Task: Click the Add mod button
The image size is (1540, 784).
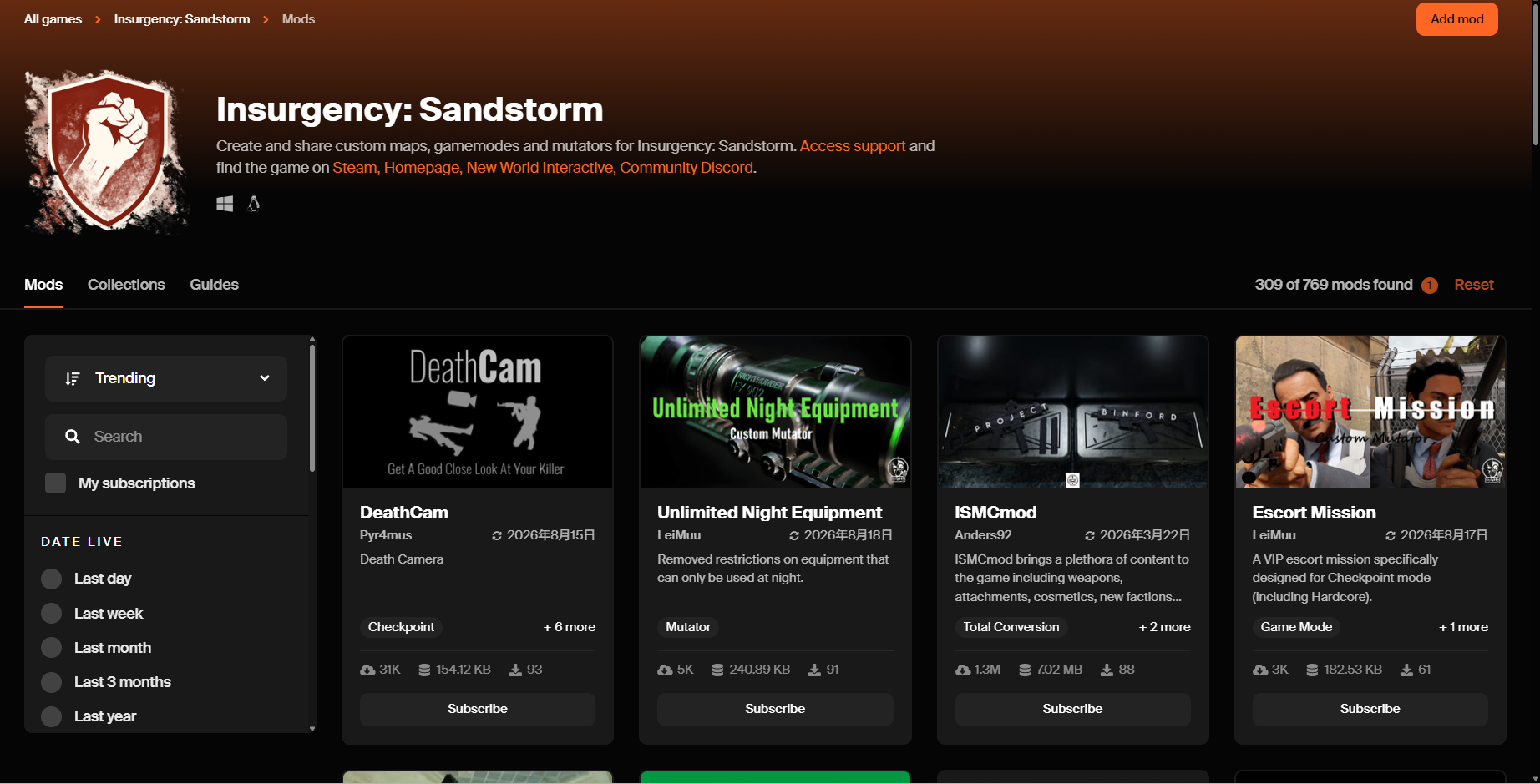Action: 1456,19
